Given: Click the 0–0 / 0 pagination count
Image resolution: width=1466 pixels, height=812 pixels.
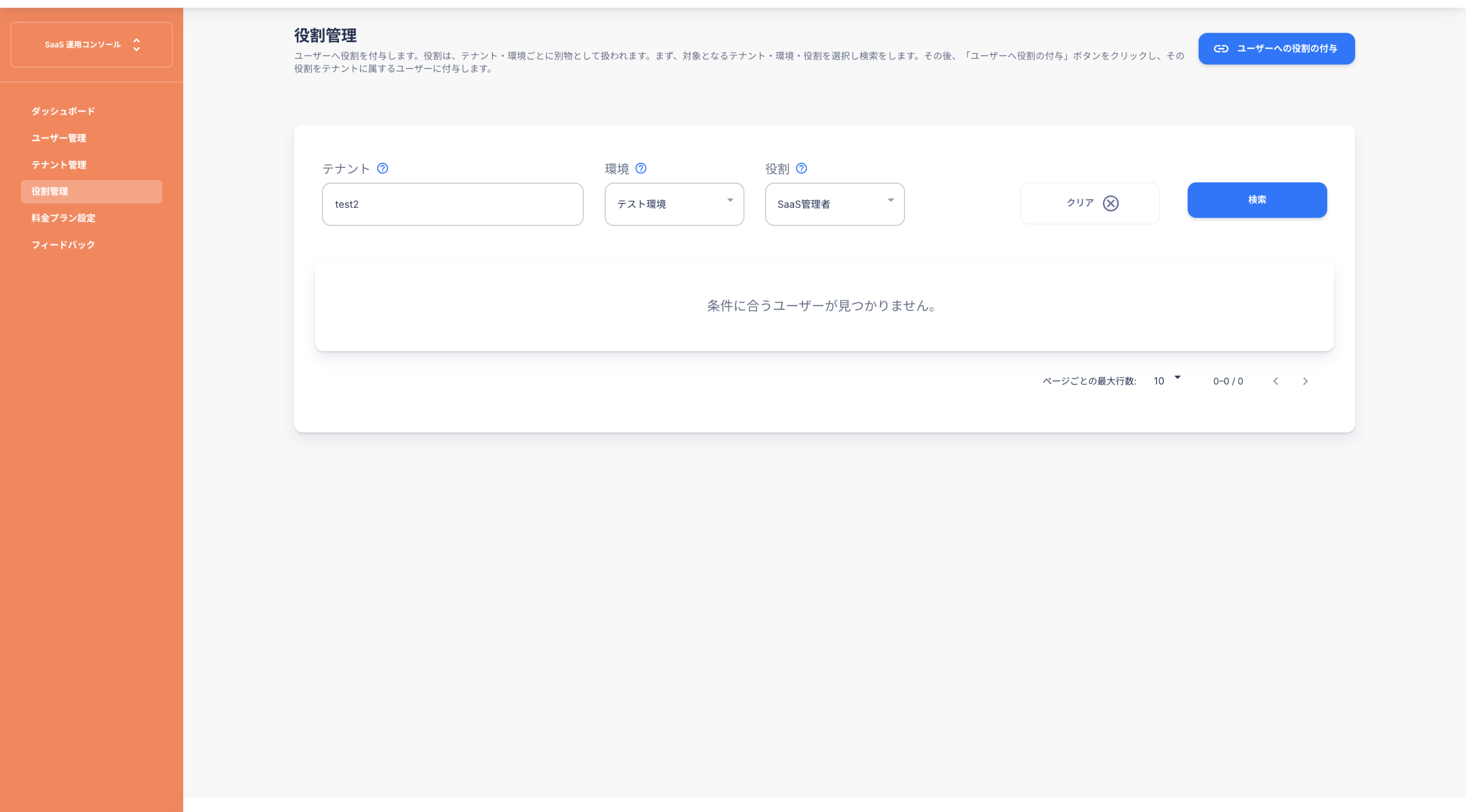Looking at the screenshot, I should [x=1228, y=381].
